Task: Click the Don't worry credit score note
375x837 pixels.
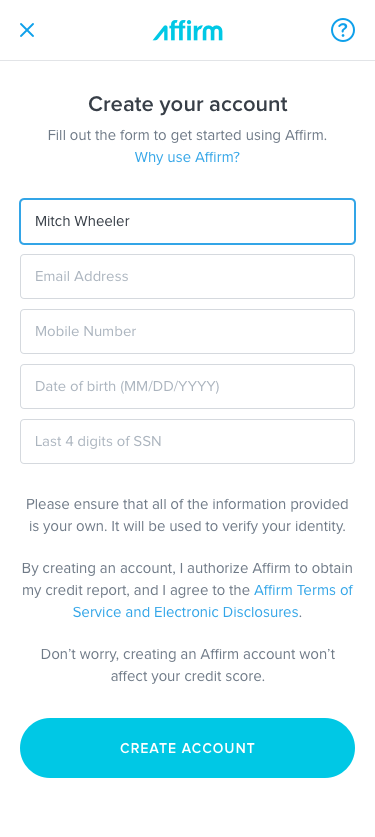Action: [x=188, y=665]
